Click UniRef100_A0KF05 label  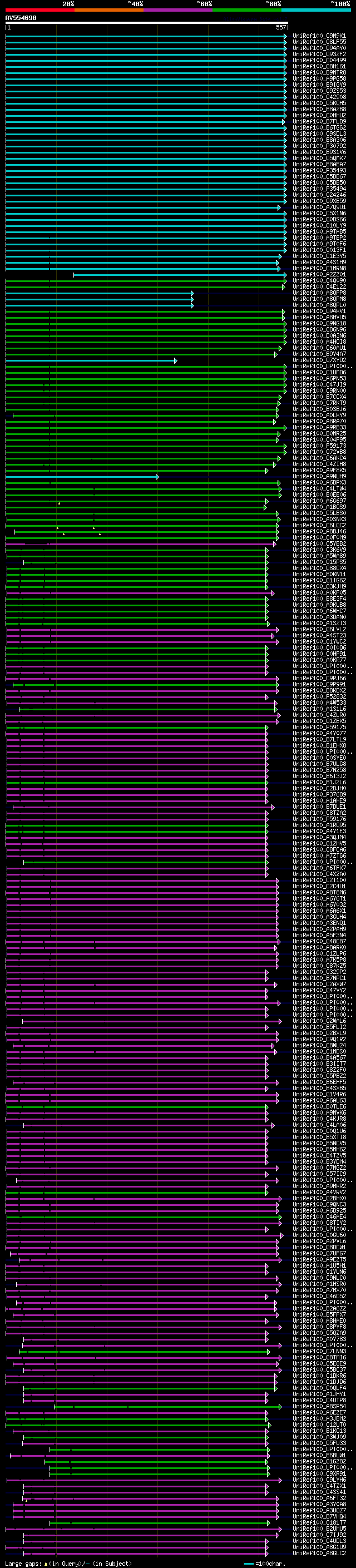(x=319, y=592)
